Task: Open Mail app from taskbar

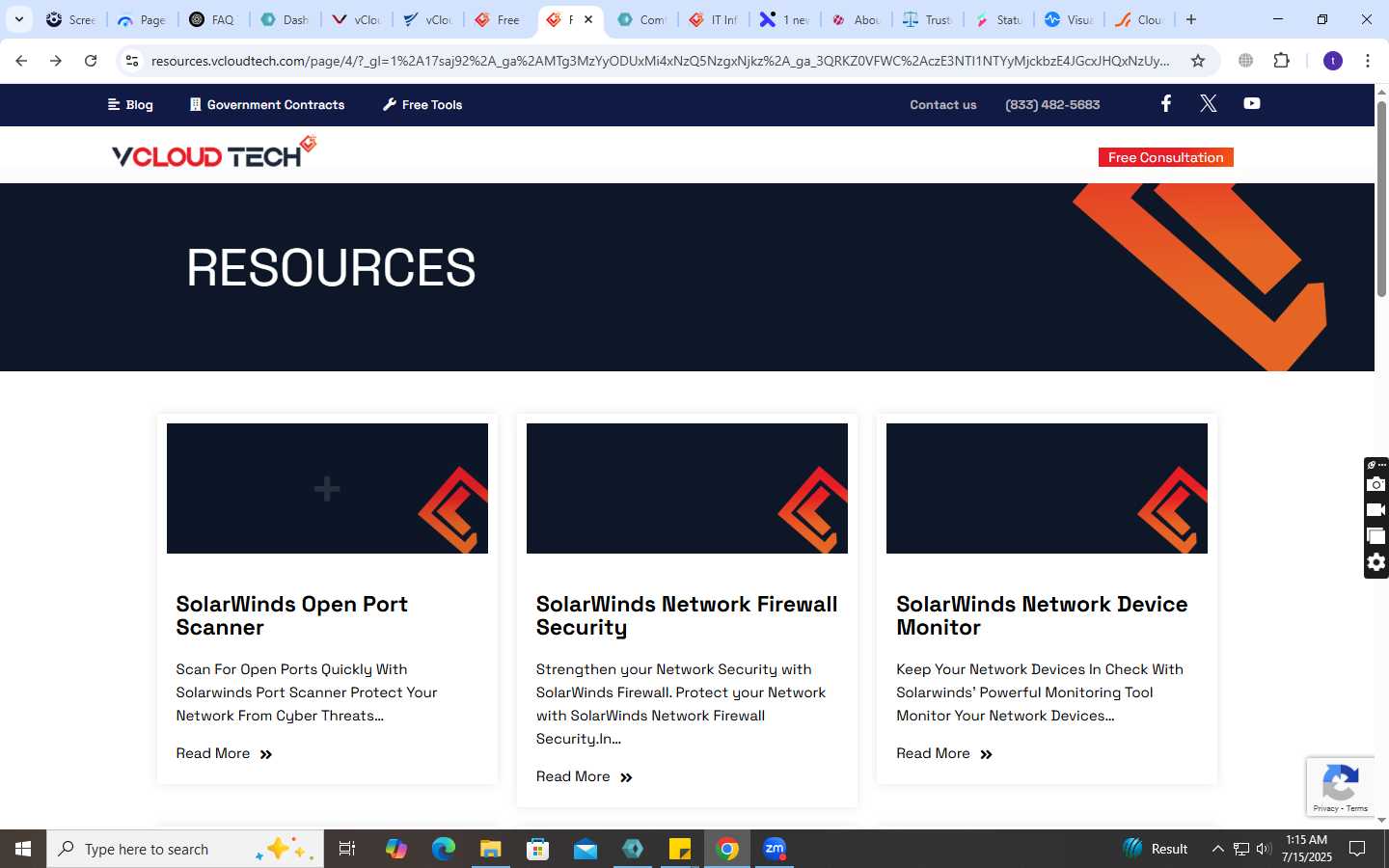Action: 586,849
